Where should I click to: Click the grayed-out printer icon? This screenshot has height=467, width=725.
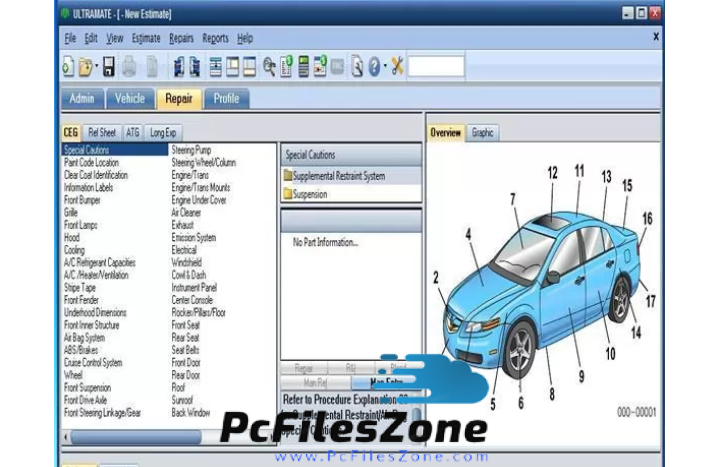coord(129,67)
